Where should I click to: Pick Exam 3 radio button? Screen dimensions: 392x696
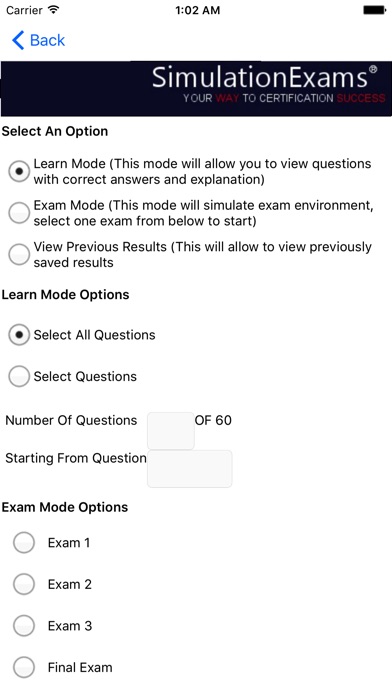coord(24,626)
